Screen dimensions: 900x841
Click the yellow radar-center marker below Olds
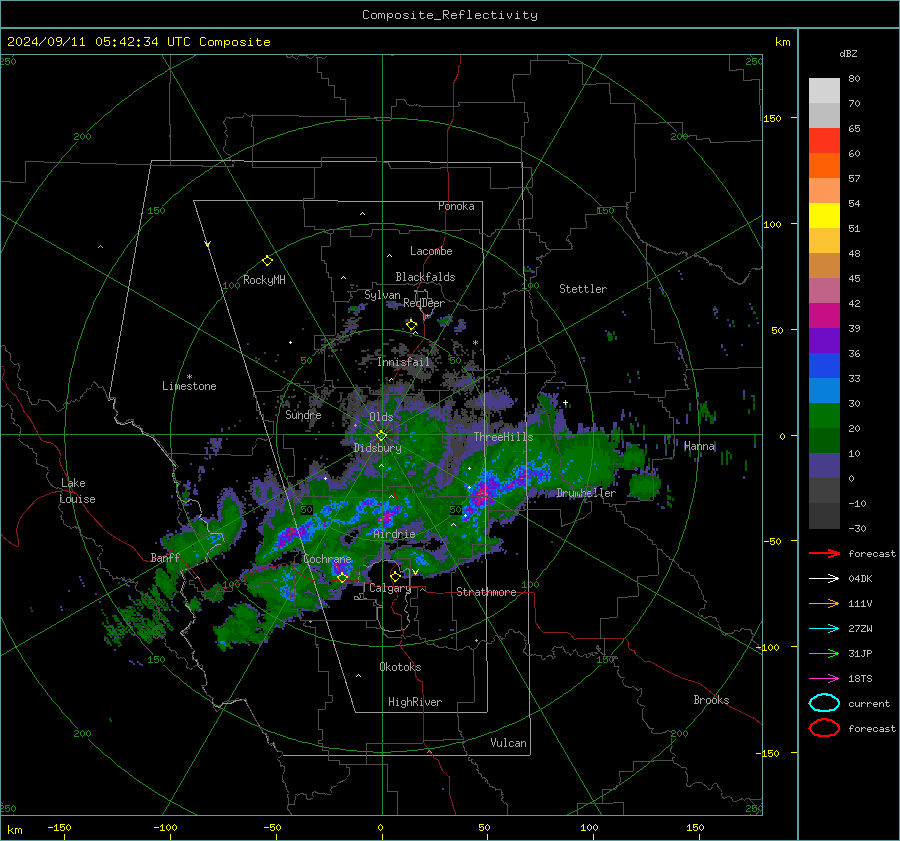(381, 436)
